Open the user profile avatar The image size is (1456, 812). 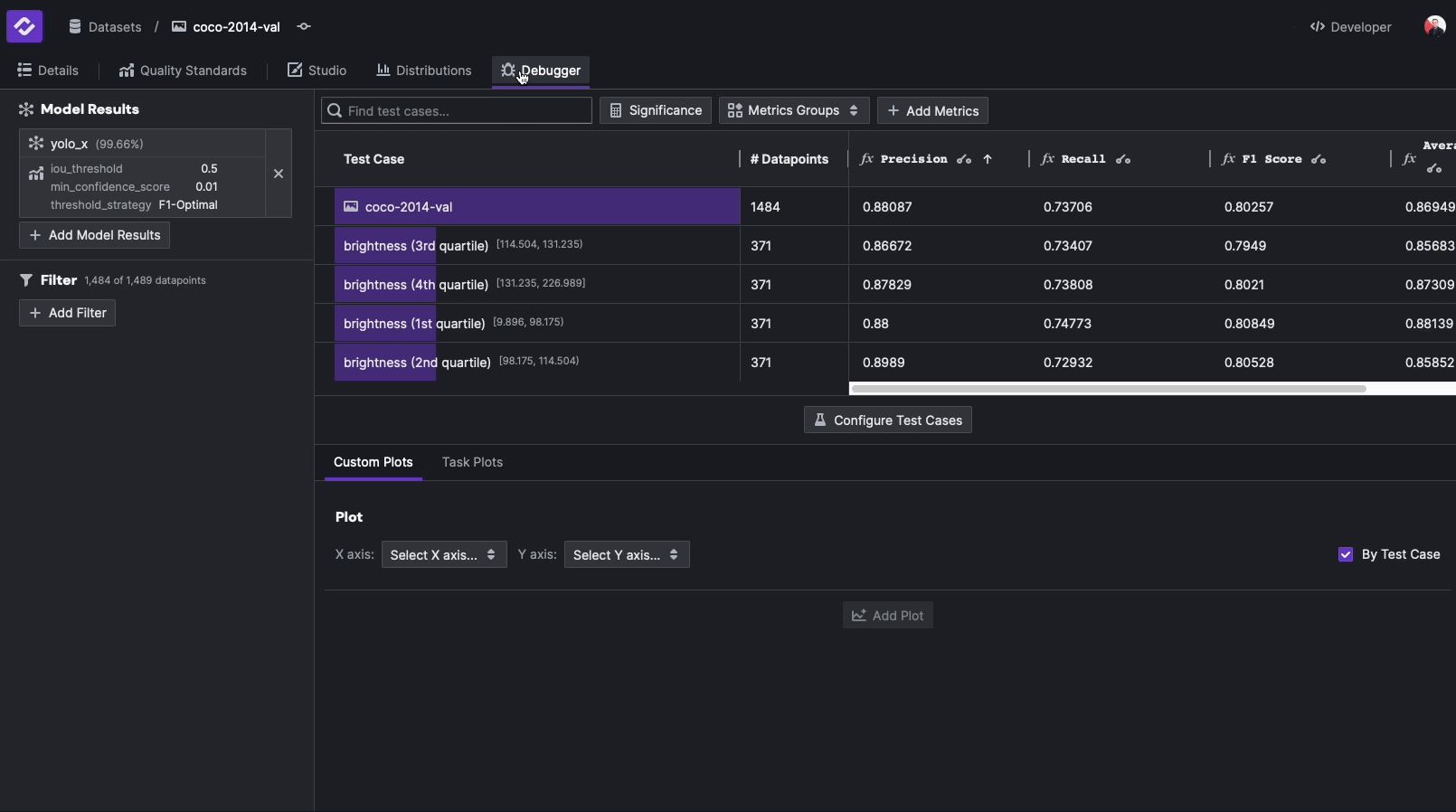pyautogui.click(x=1433, y=26)
